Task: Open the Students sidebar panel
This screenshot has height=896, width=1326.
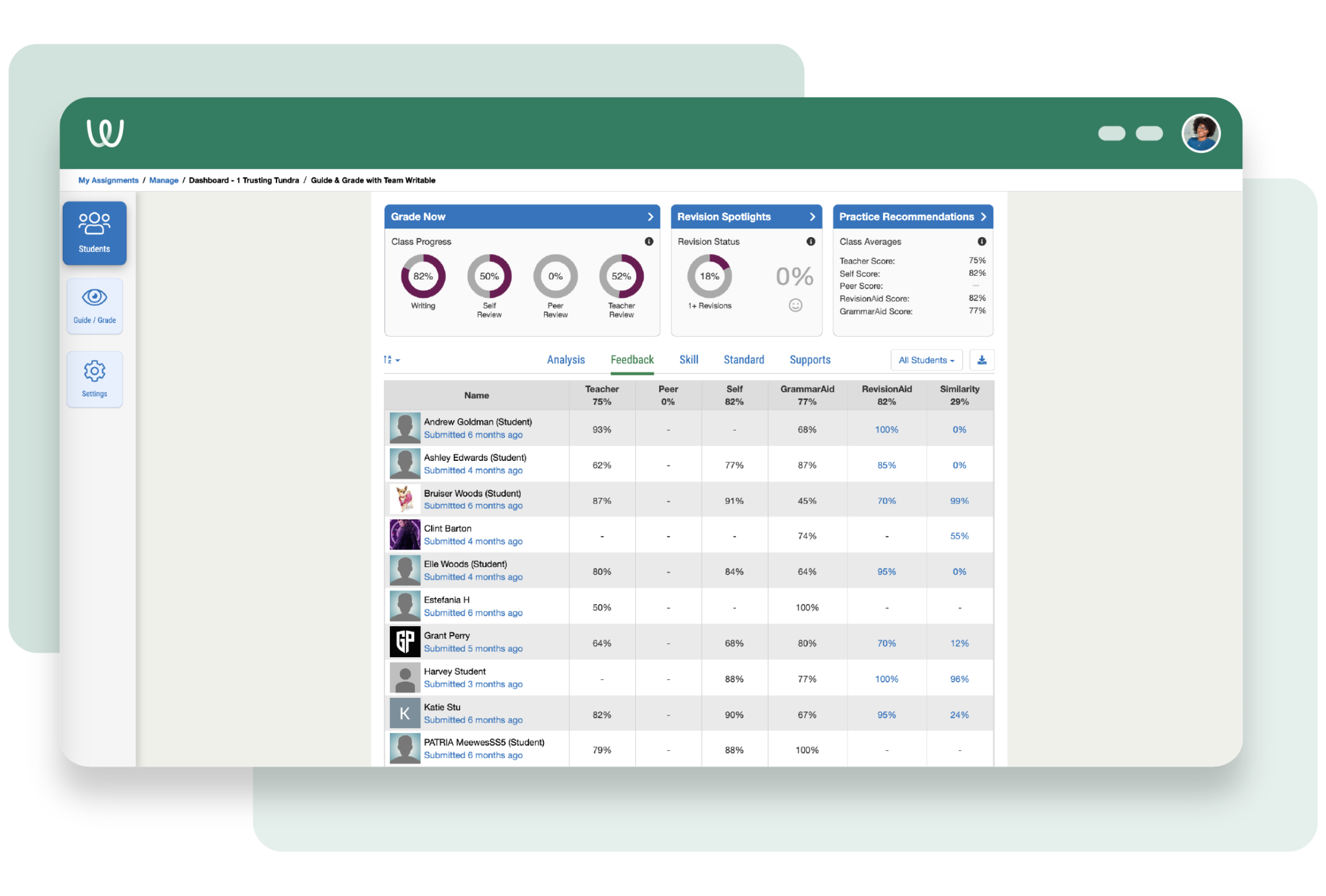Action: click(x=95, y=232)
